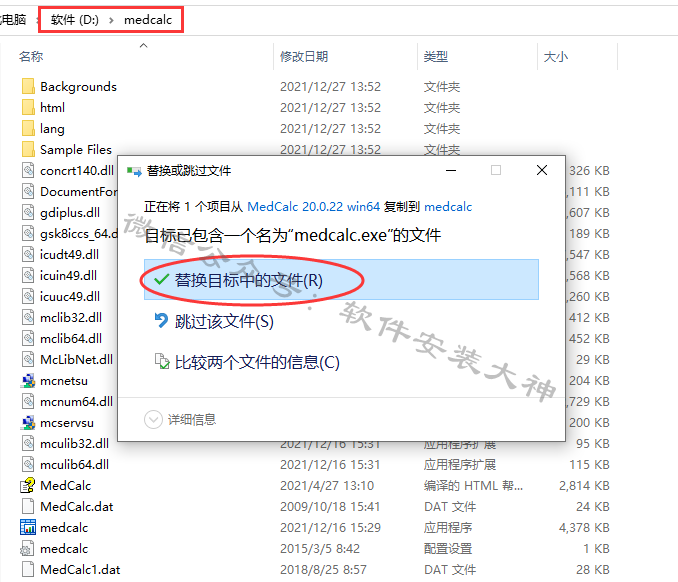
Task: Click the McLibNet.dll file icon
Action: tap(28, 359)
